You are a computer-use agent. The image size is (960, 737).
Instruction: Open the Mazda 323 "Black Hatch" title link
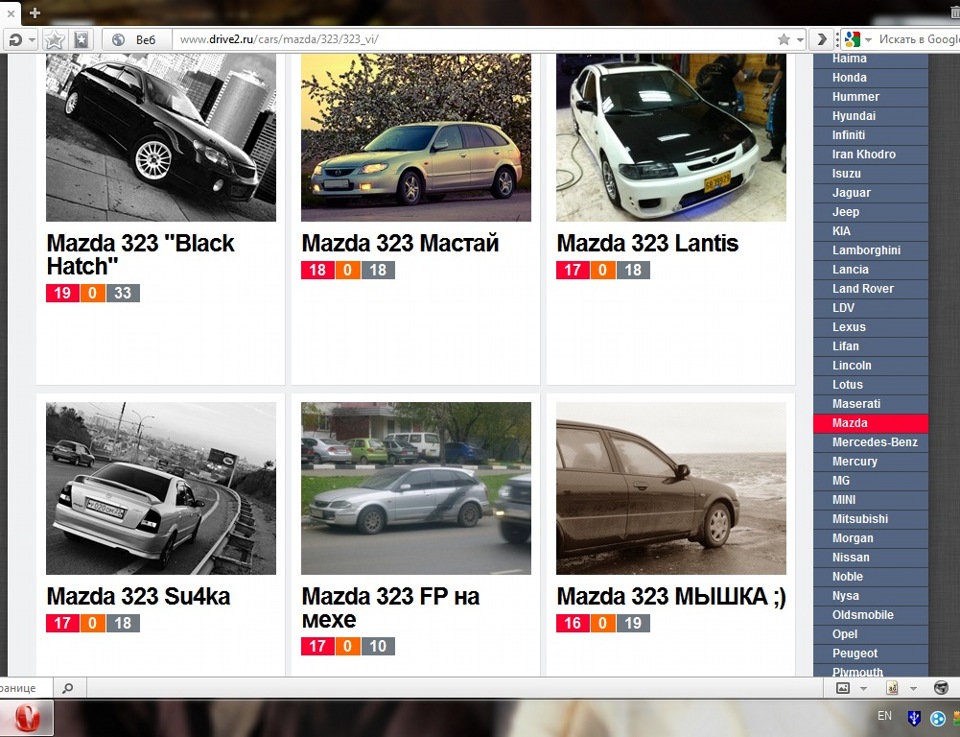[x=140, y=255]
